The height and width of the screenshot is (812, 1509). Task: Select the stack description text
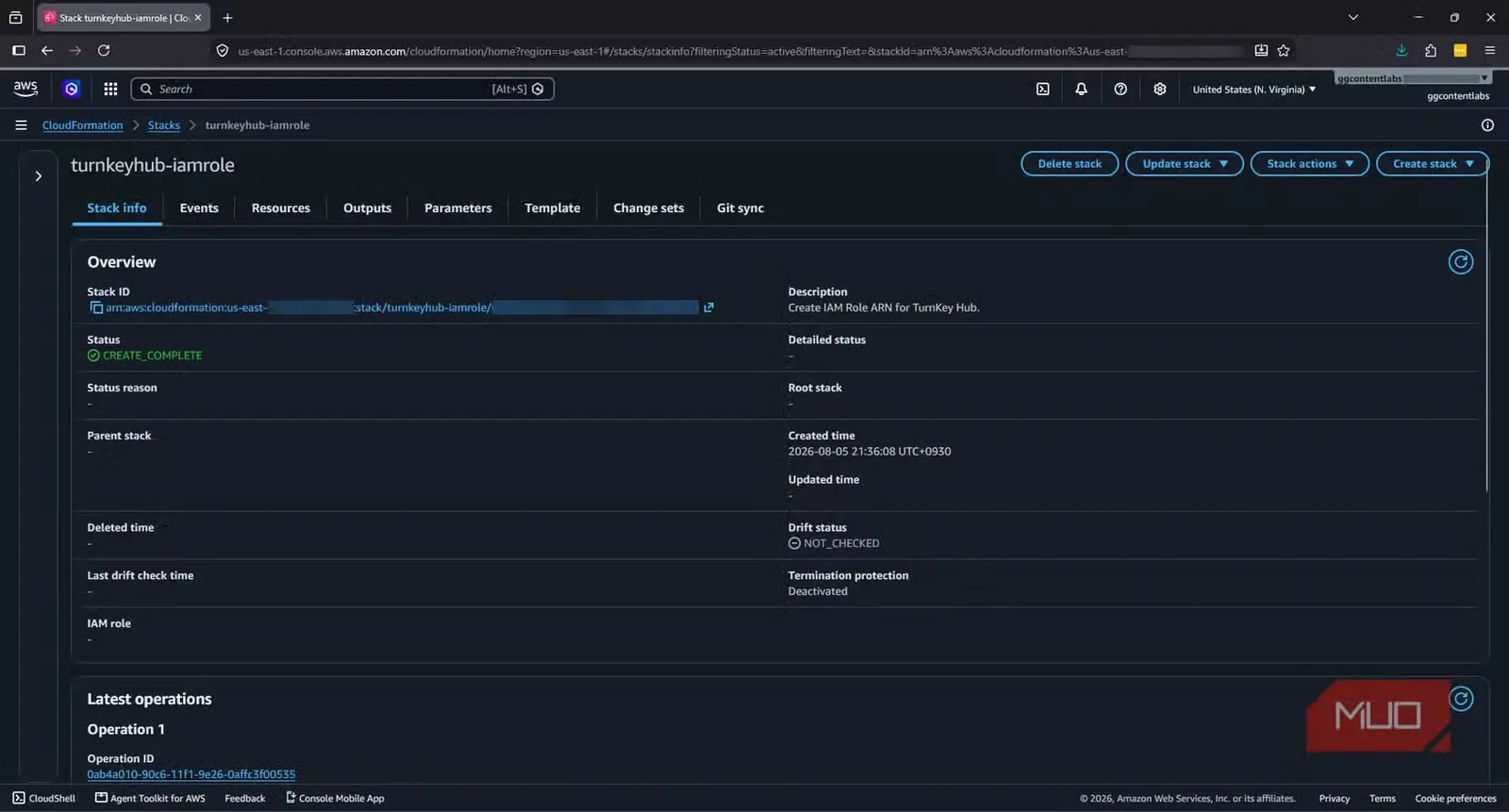pyautogui.click(x=884, y=307)
